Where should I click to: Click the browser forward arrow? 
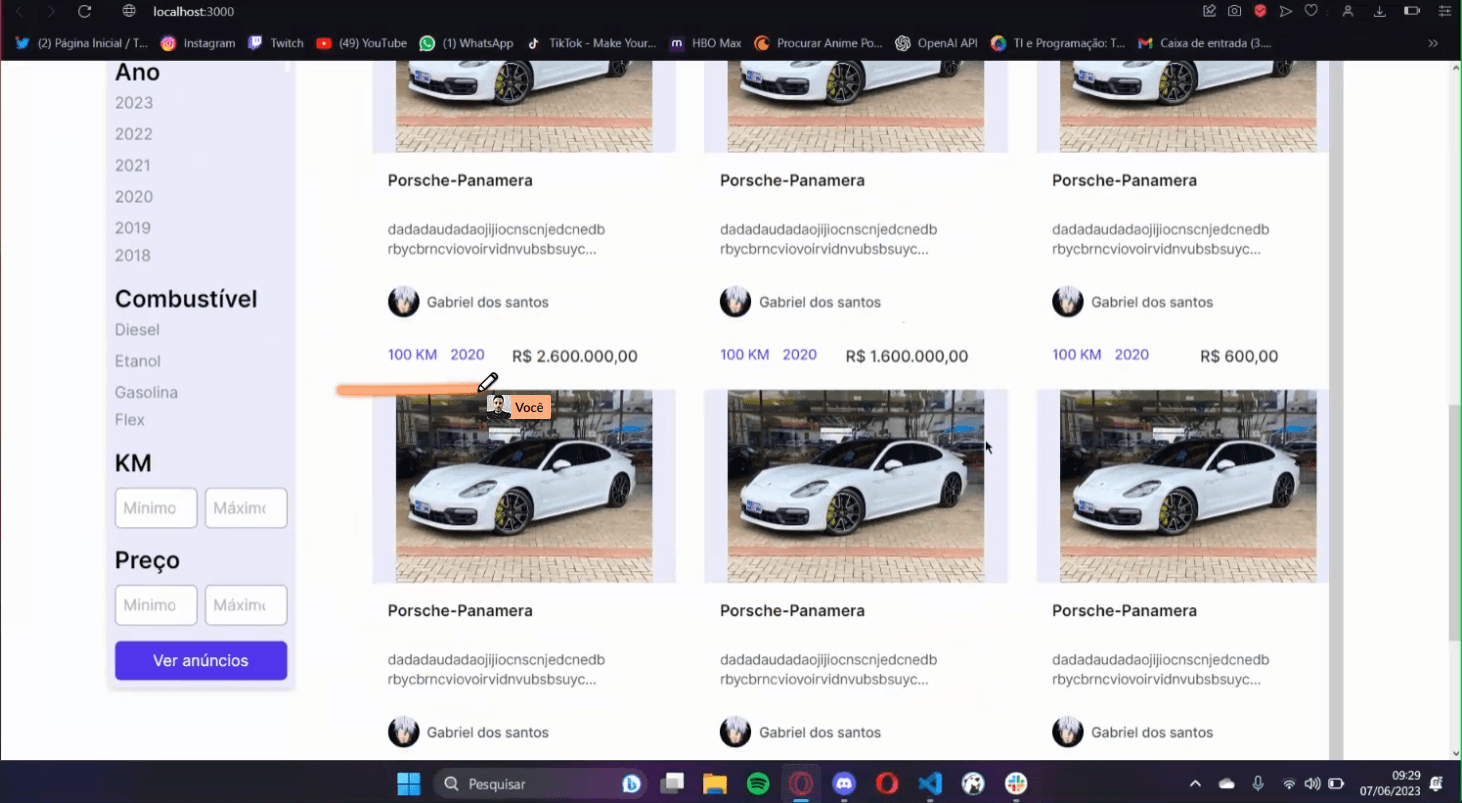point(51,11)
